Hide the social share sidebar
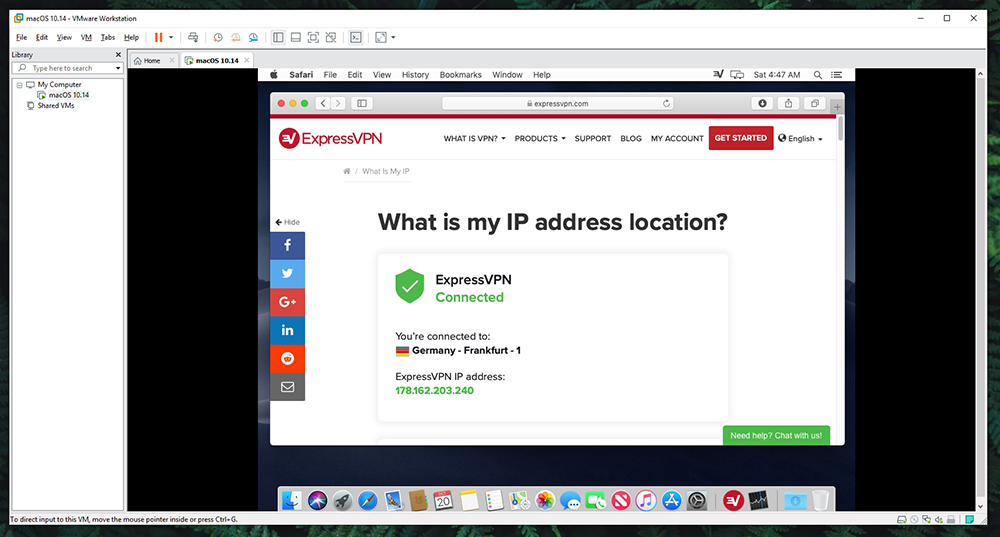 point(288,222)
